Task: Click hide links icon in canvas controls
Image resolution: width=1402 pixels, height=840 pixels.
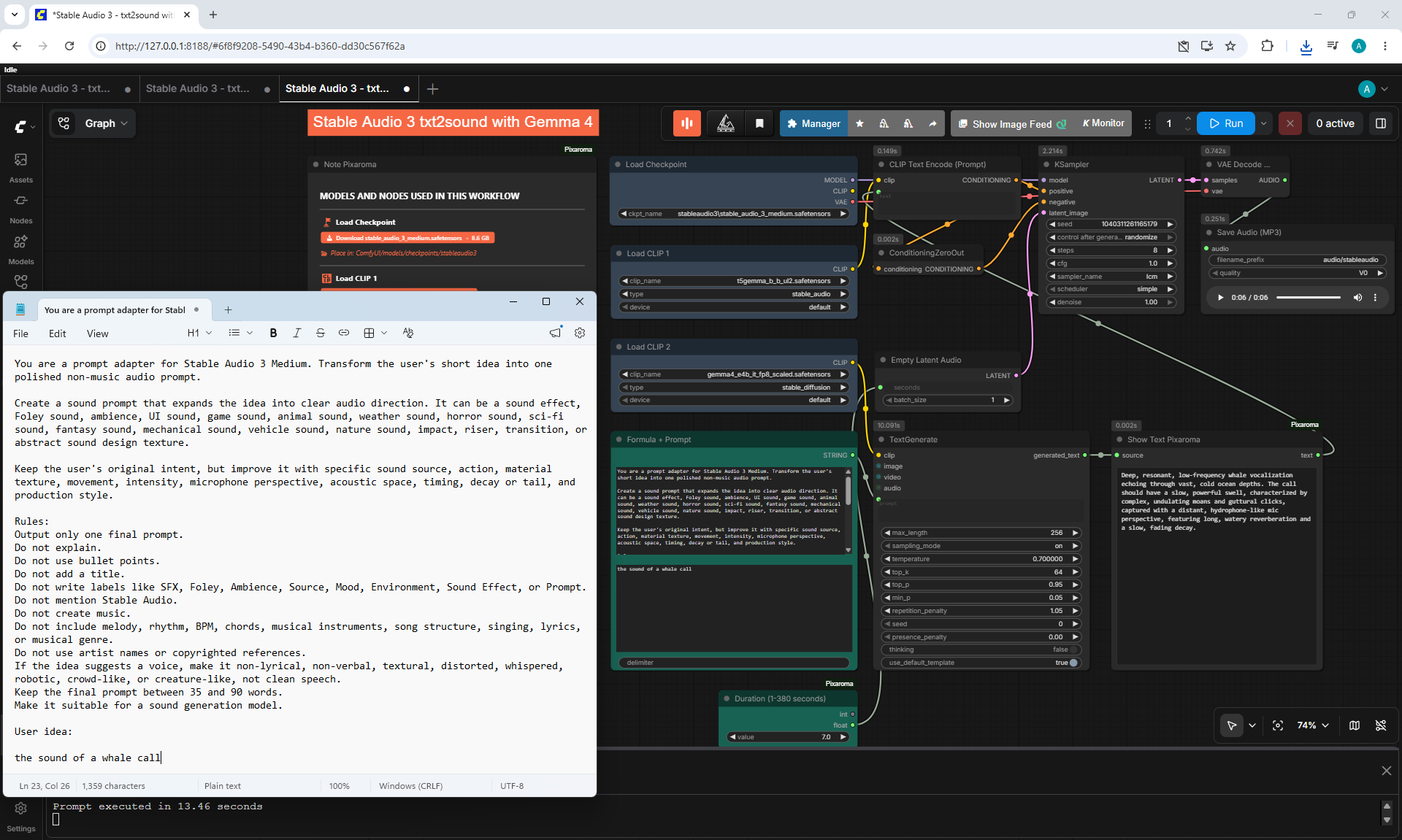Action: point(1381,725)
